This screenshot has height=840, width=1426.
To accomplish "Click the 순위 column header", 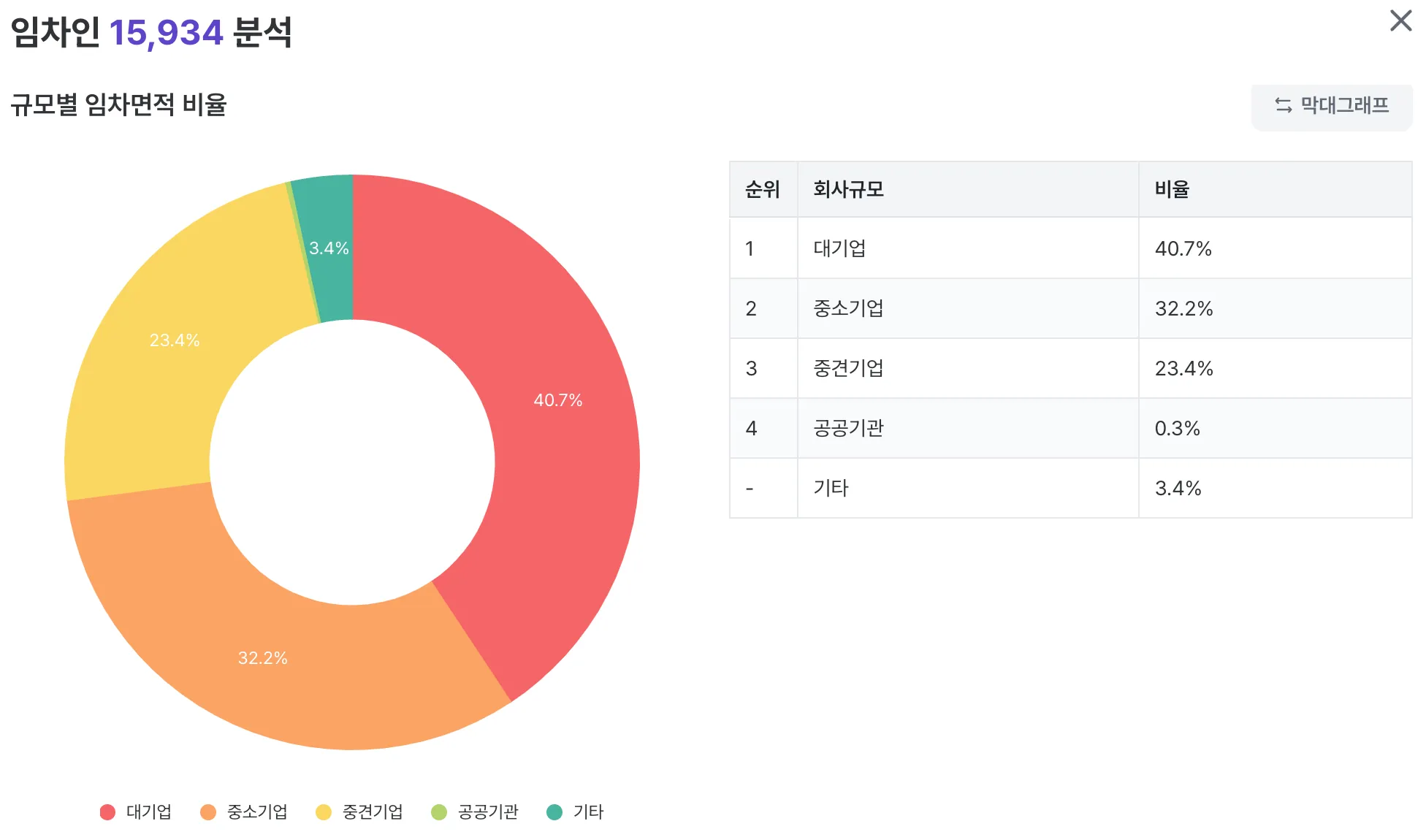I will [763, 190].
